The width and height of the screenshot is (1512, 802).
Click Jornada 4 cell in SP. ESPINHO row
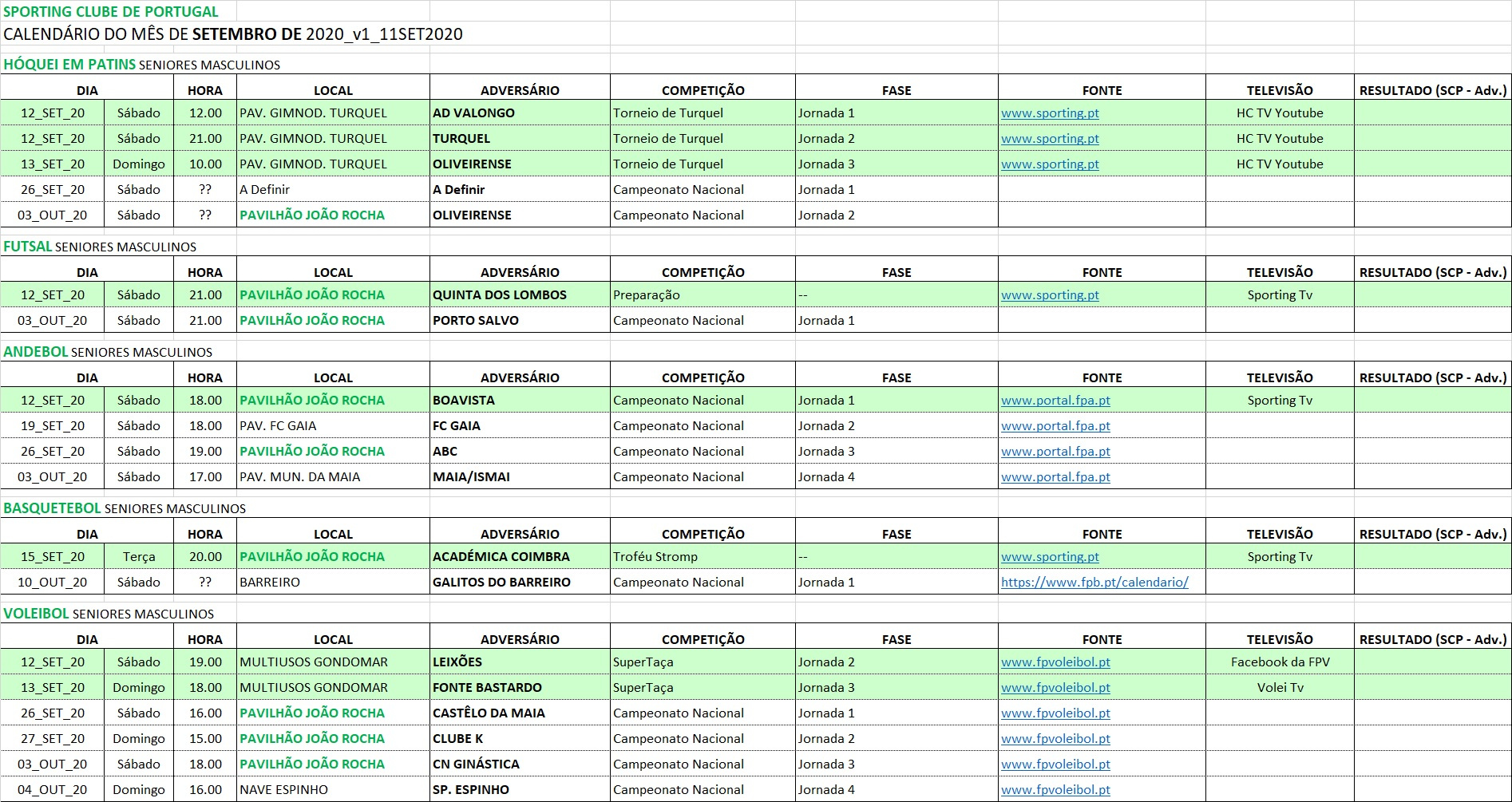(x=897, y=790)
